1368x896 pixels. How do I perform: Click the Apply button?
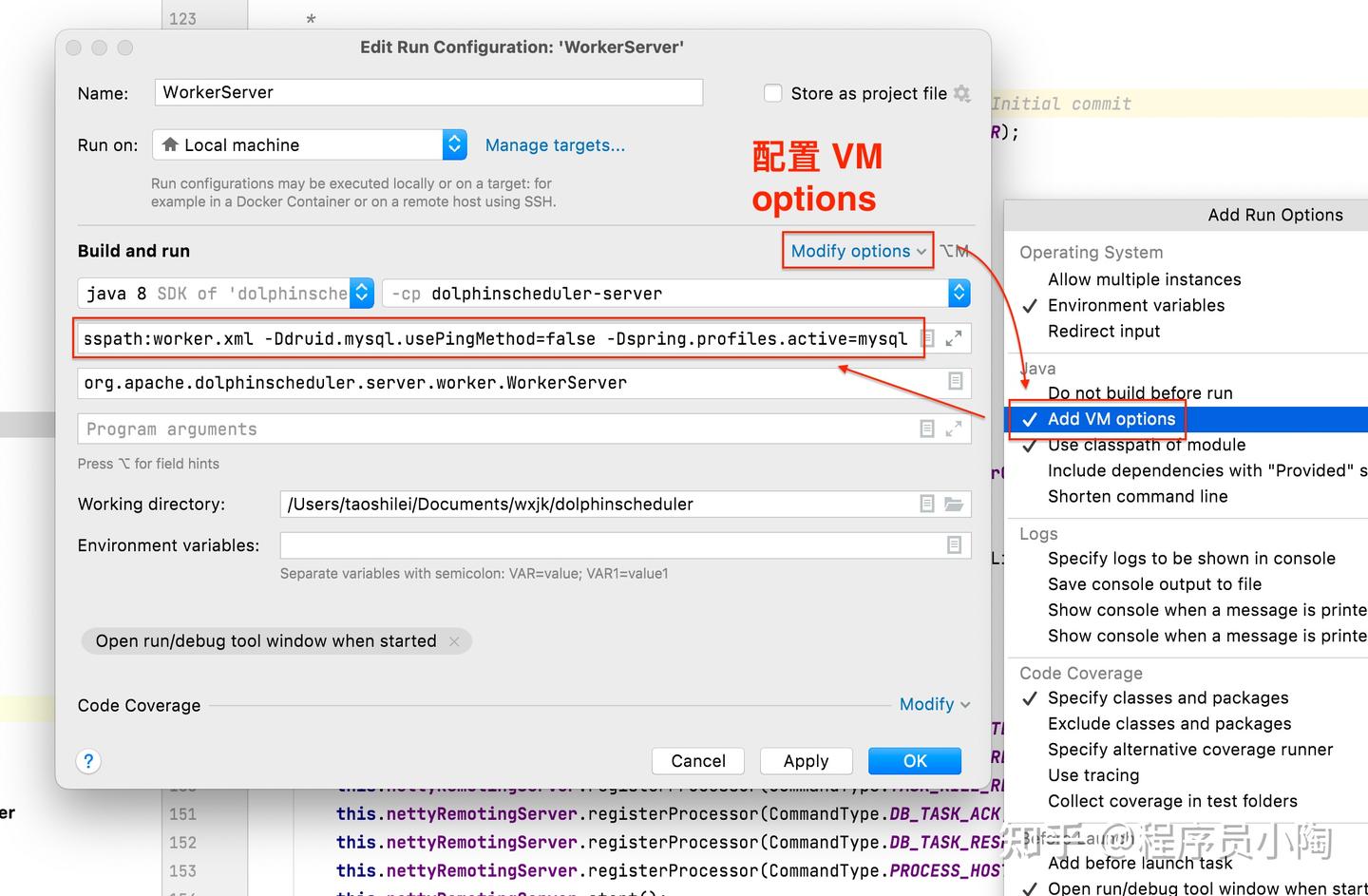(x=806, y=760)
